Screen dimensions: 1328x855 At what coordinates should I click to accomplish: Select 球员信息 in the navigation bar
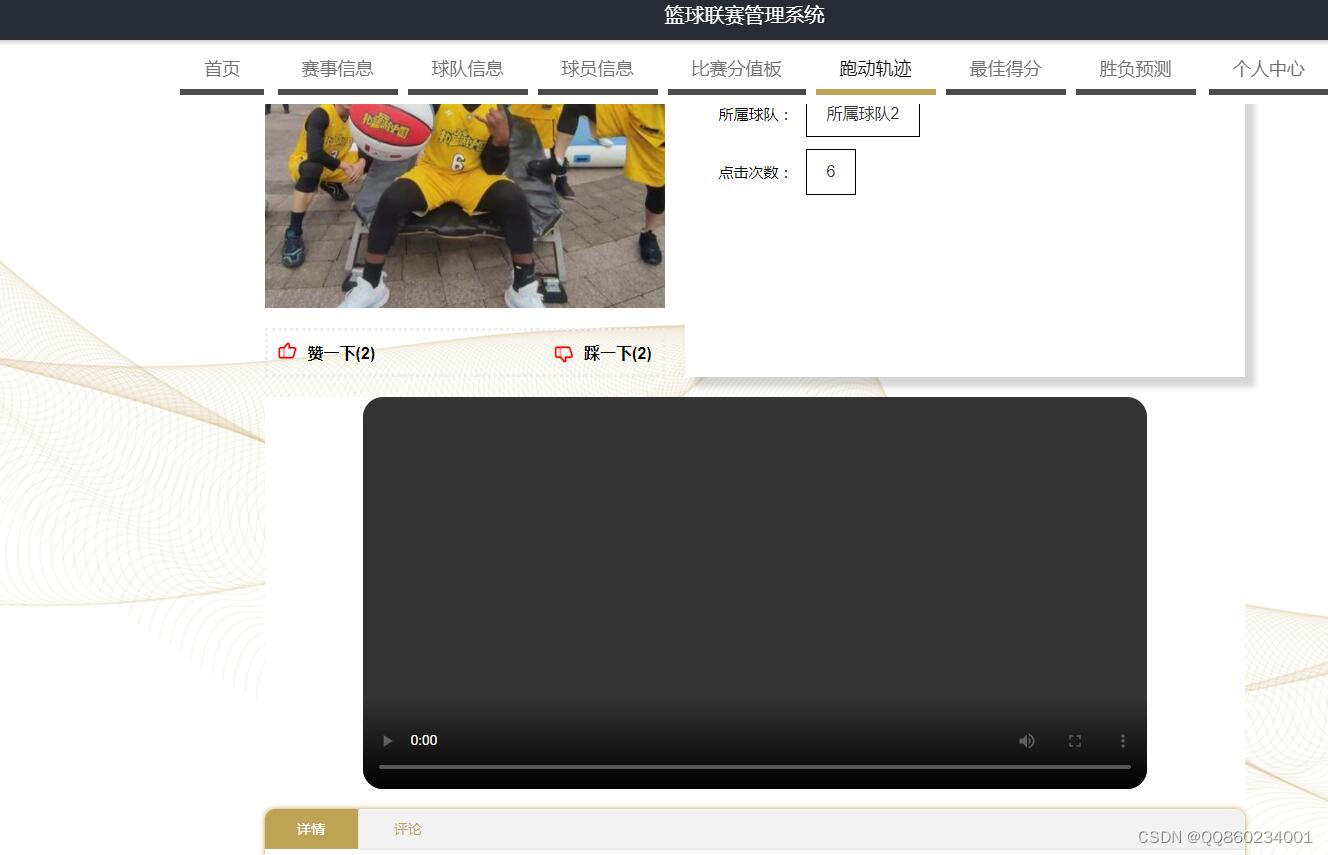(597, 68)
